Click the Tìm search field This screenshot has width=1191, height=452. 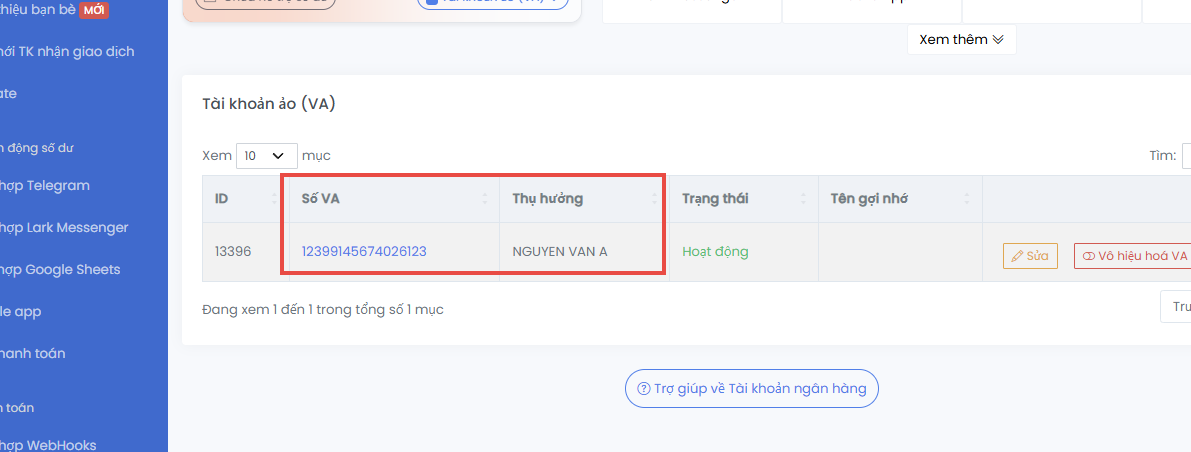[x=1186, y=156]
